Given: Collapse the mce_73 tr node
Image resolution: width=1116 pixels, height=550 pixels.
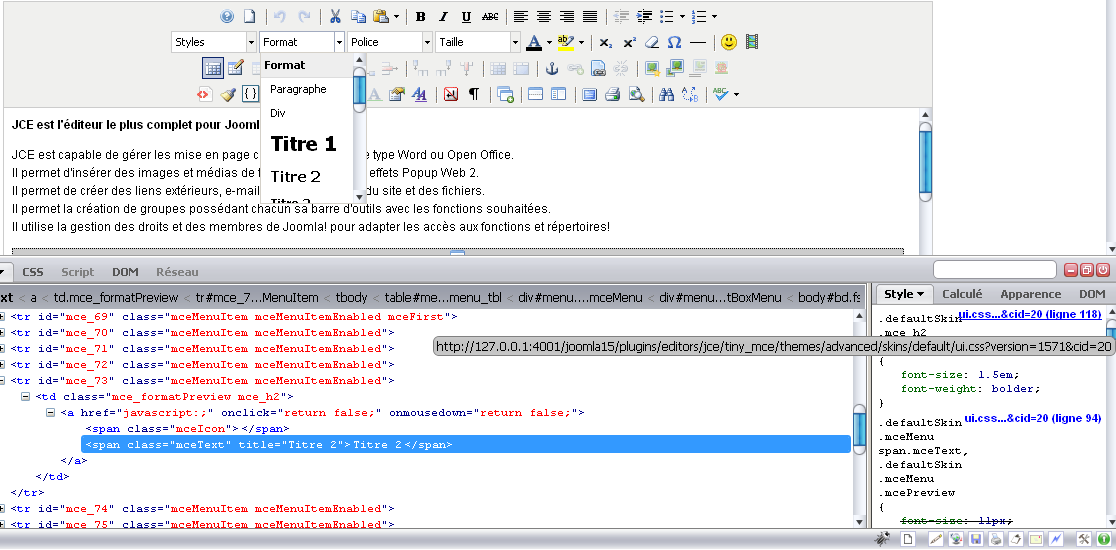Looking at the screenshot, I should click(4, 381).
